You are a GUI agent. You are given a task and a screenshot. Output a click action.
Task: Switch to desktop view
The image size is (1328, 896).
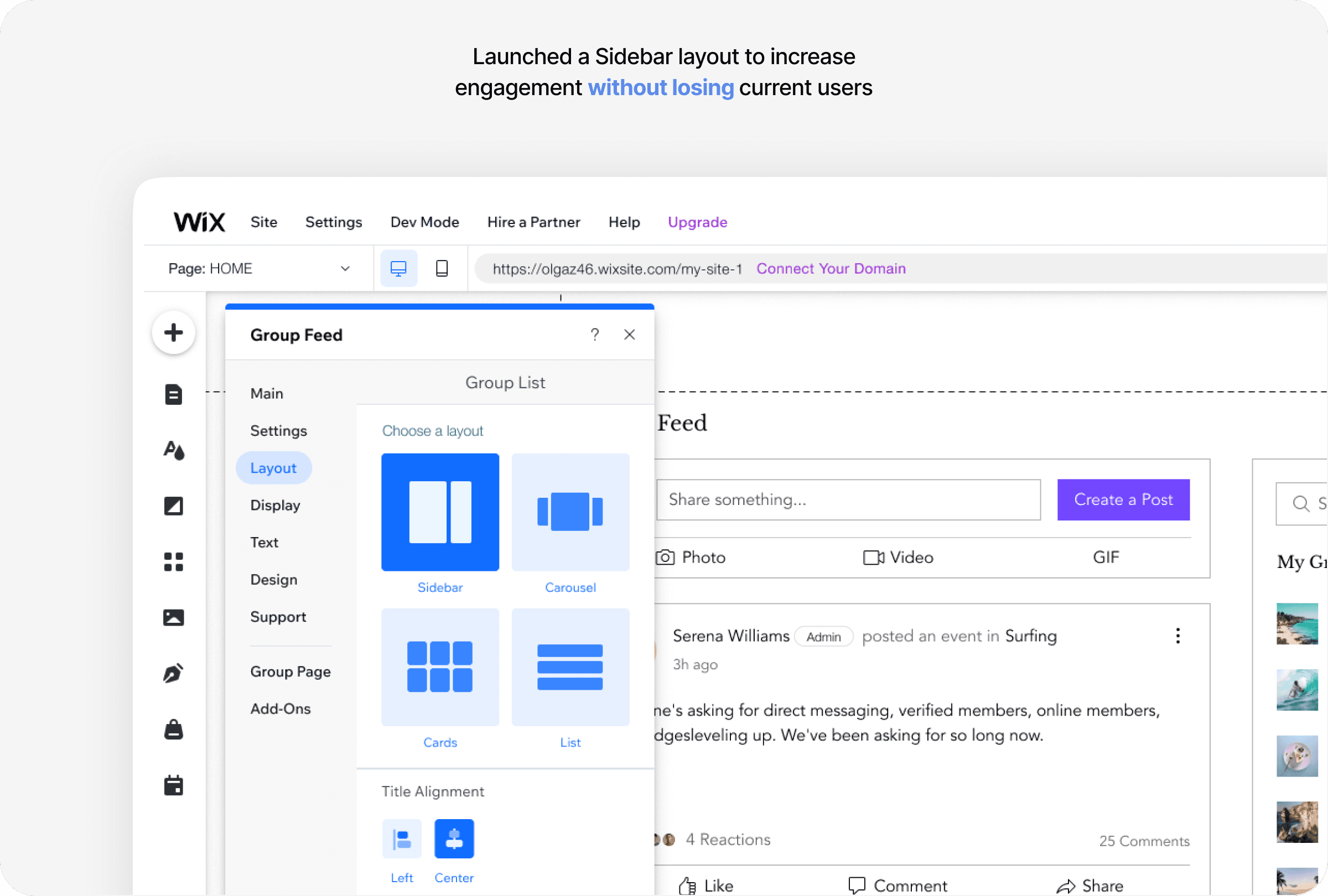tap(398, 268)
